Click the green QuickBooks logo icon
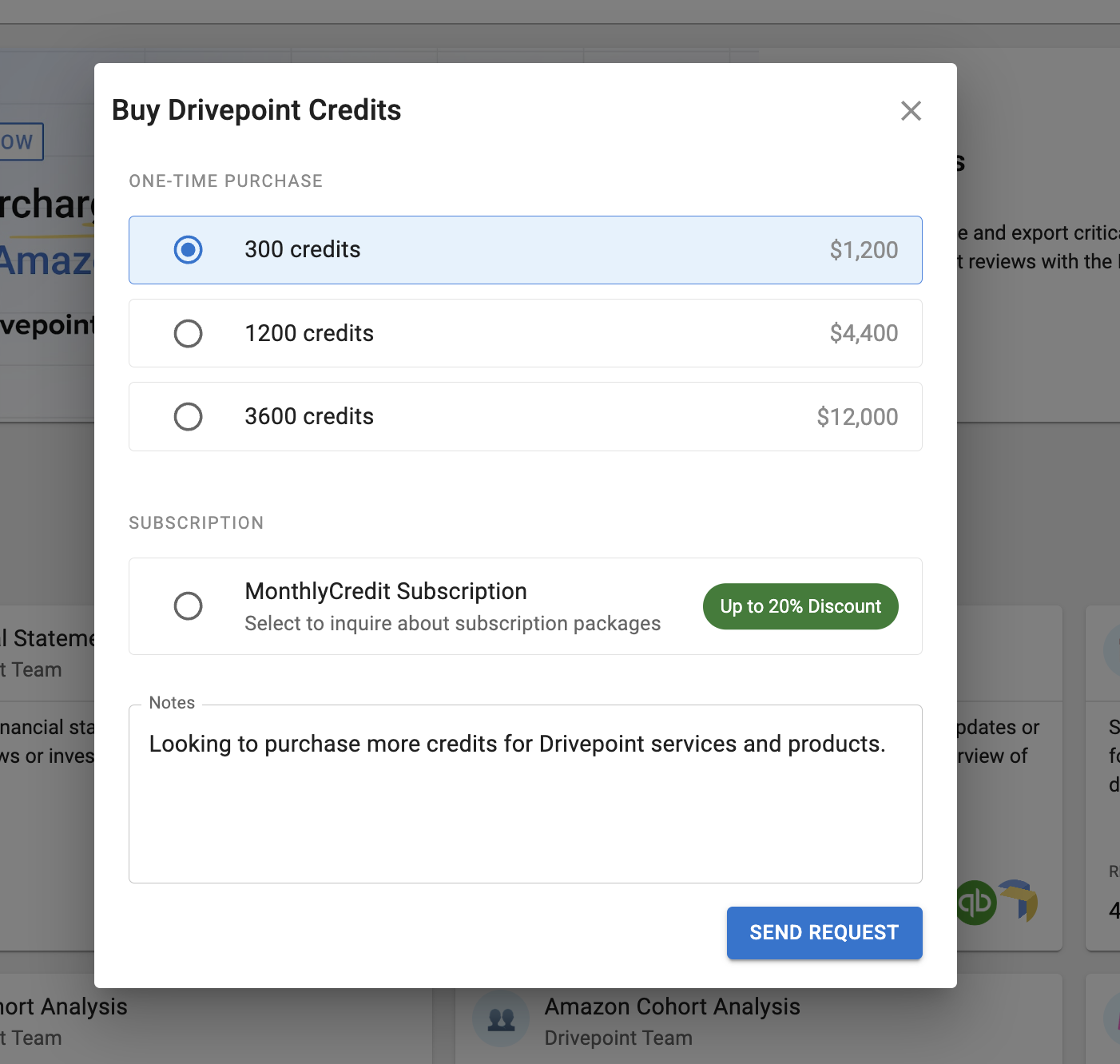The width and height of the screenshot is (1120, 1064). coord(976,903)
